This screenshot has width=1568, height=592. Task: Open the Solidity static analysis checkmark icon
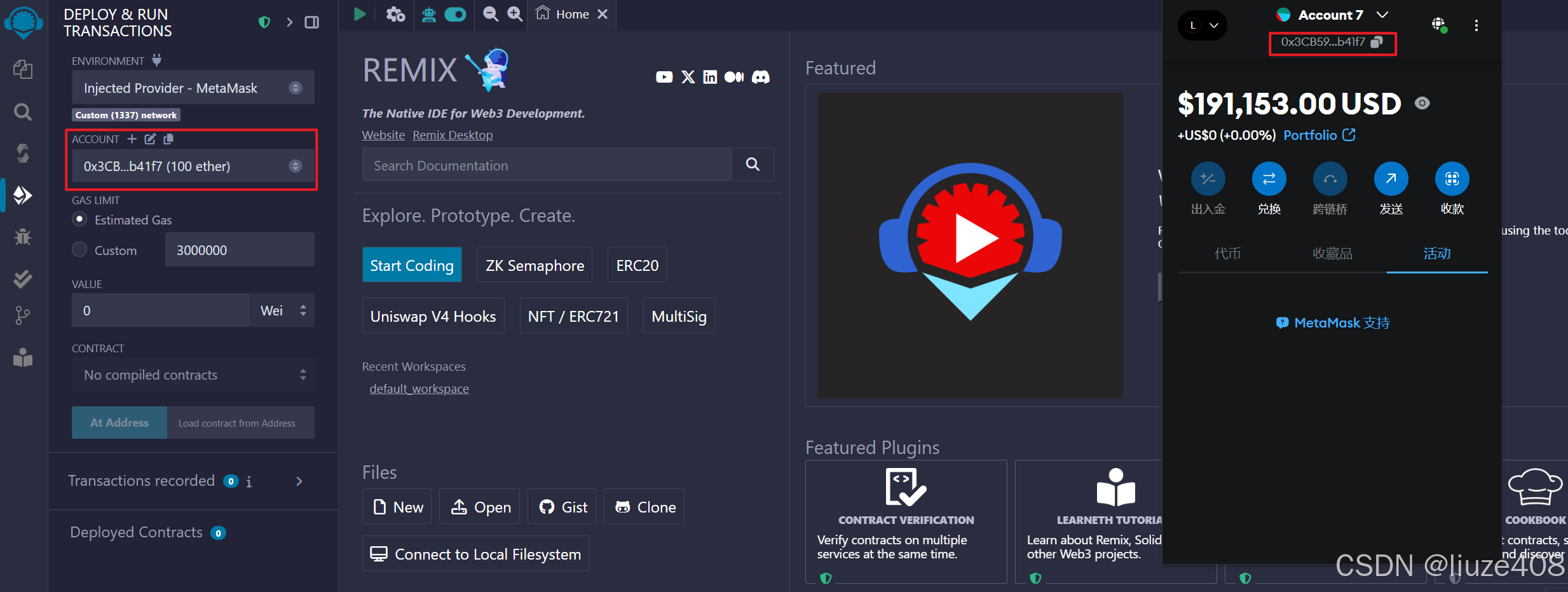[x=23, y=279]
